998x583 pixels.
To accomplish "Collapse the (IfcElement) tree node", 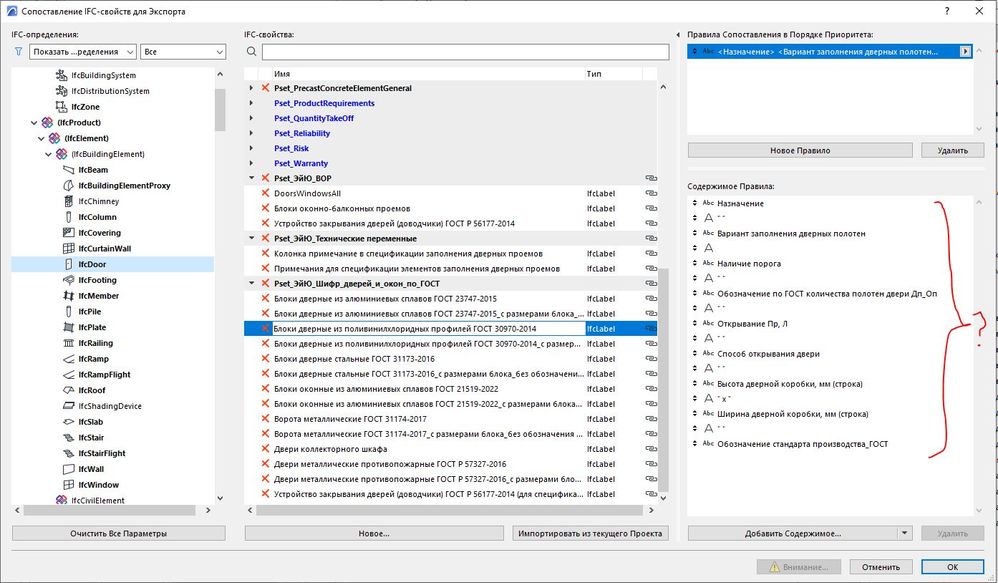I will click(41, 138).
